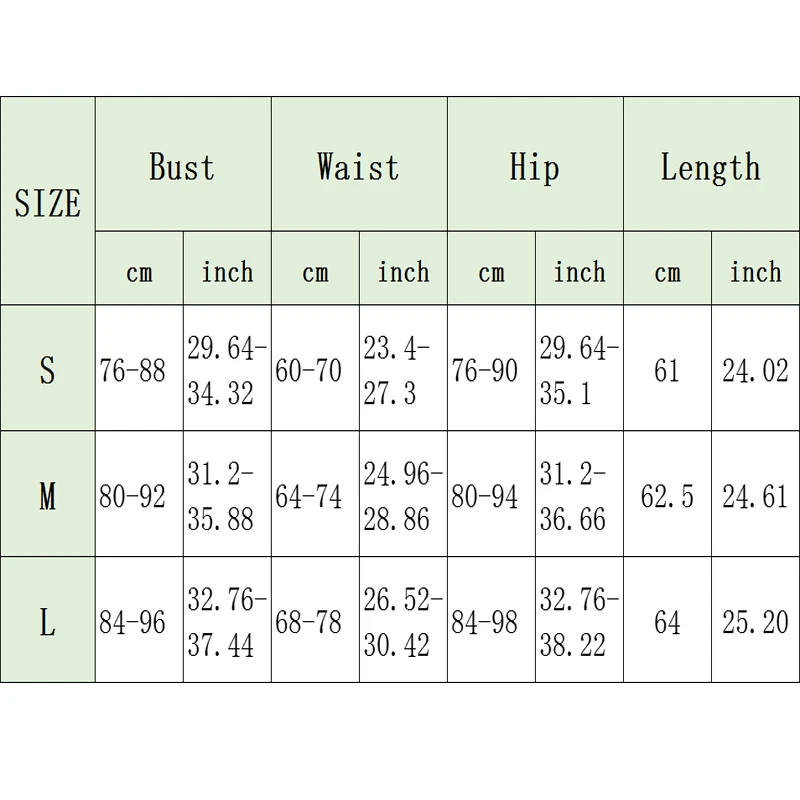Click the Hip column header
This screenshot has height=800, width=800.
coord(535,164)
